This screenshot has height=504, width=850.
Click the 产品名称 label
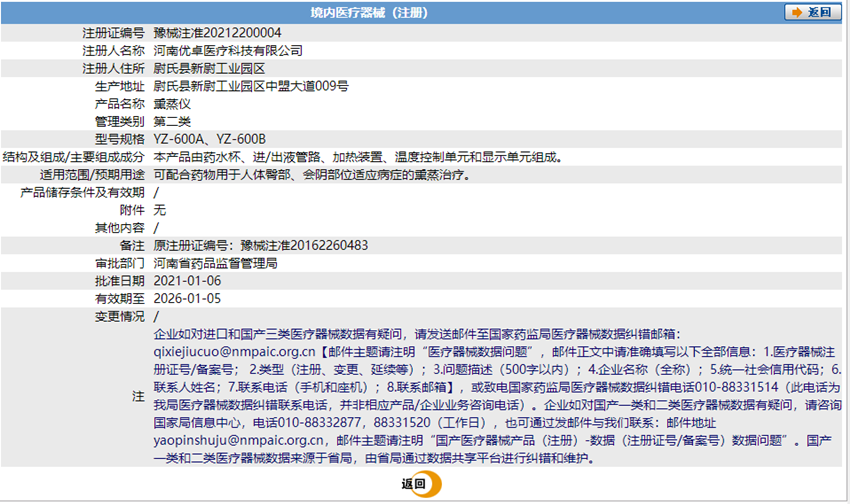[120, 104]
